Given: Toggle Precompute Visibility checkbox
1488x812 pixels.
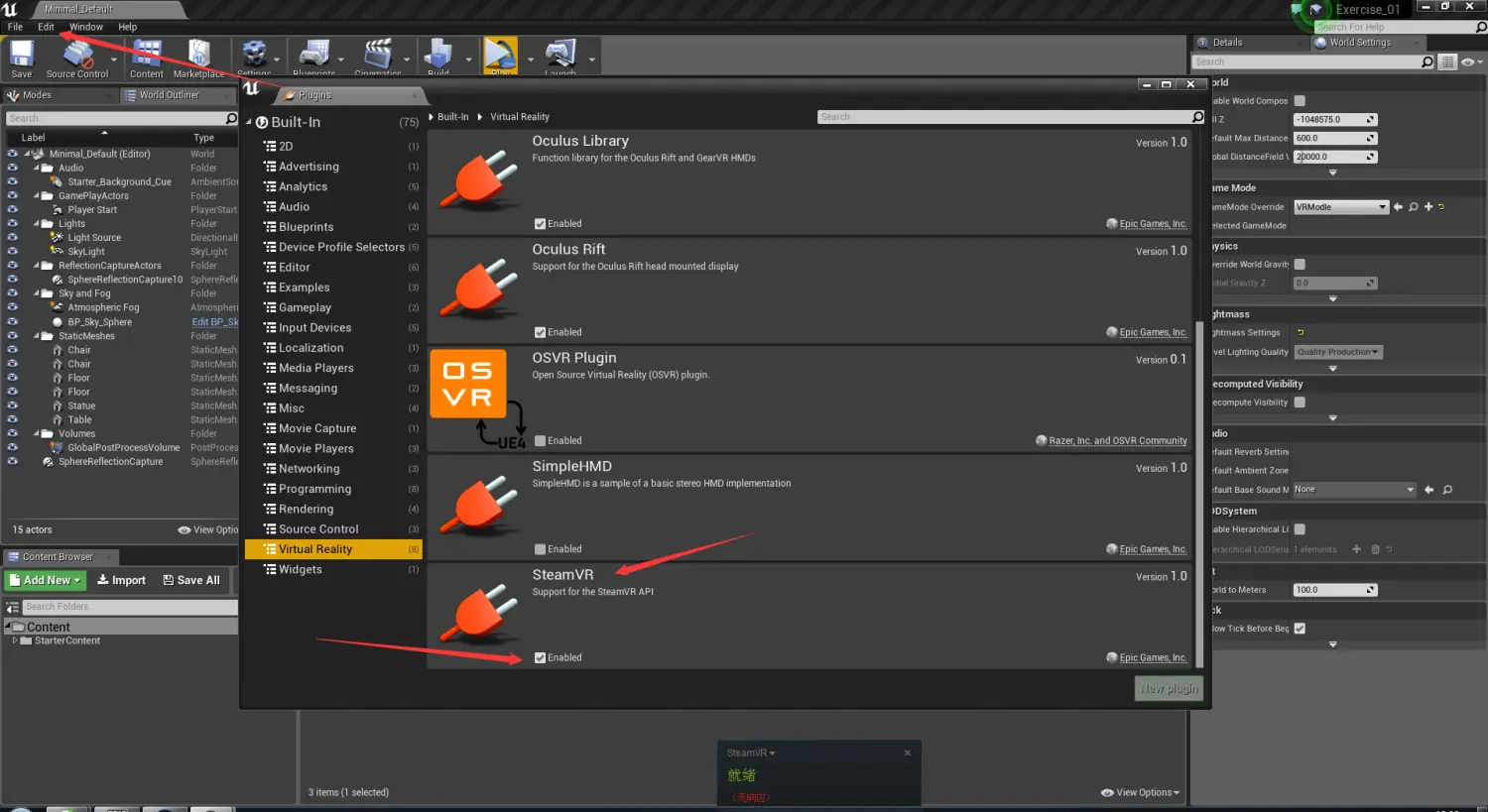Looking at the screenshot, I should (1300, 403).
